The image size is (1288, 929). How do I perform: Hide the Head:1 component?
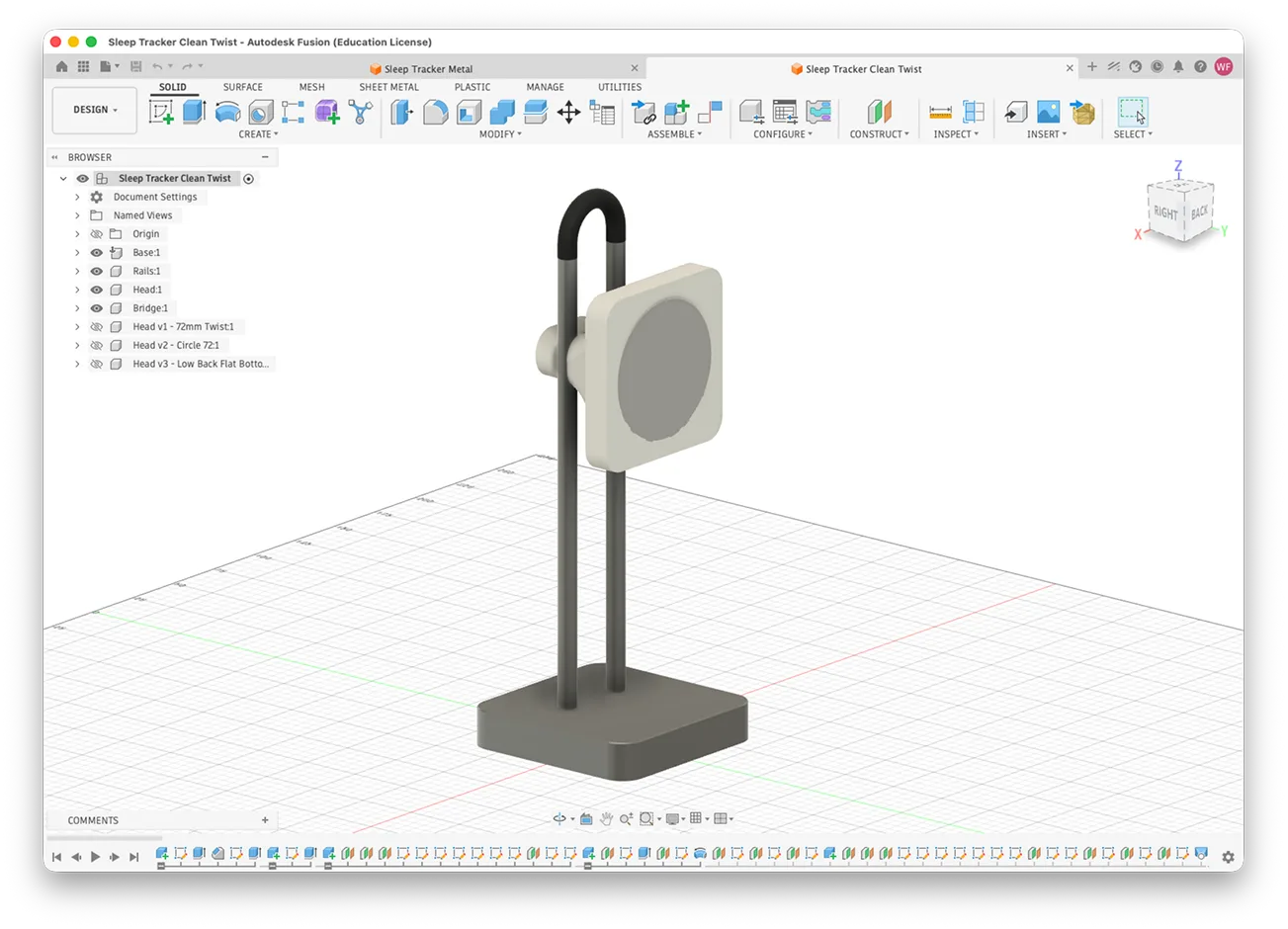(x=97, y=290)
